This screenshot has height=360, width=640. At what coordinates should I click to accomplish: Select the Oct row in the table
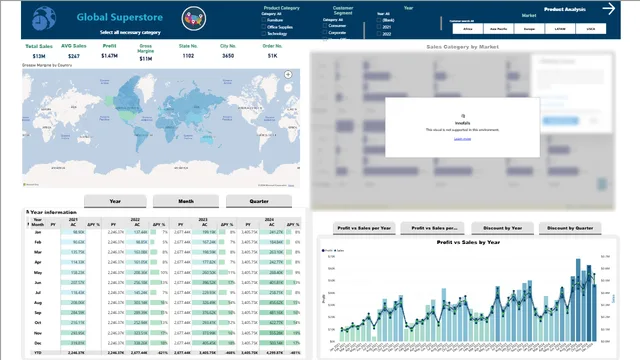pyautogui.click(x=166, y=322)
